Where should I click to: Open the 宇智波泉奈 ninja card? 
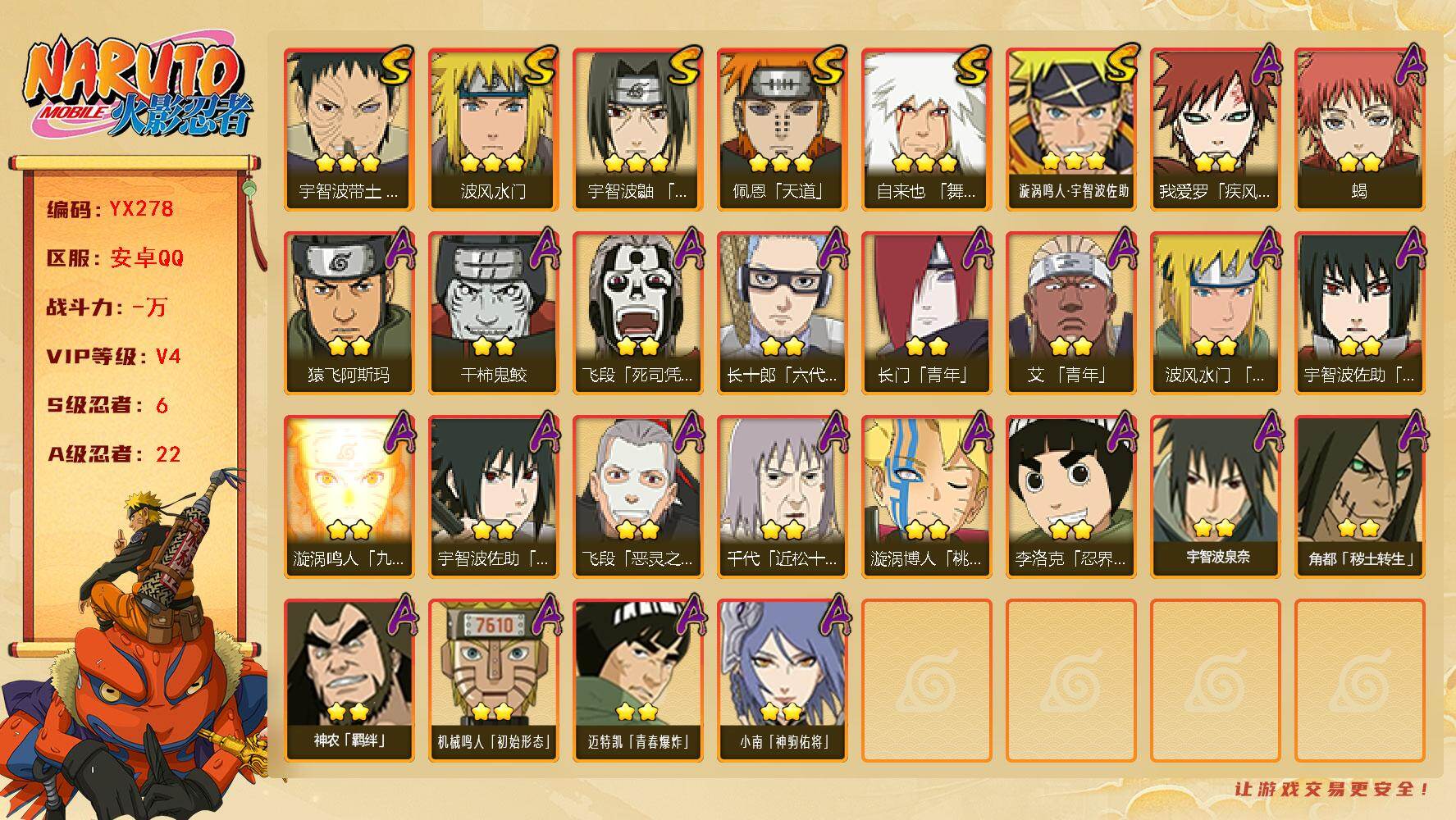tap(1215, 496)
